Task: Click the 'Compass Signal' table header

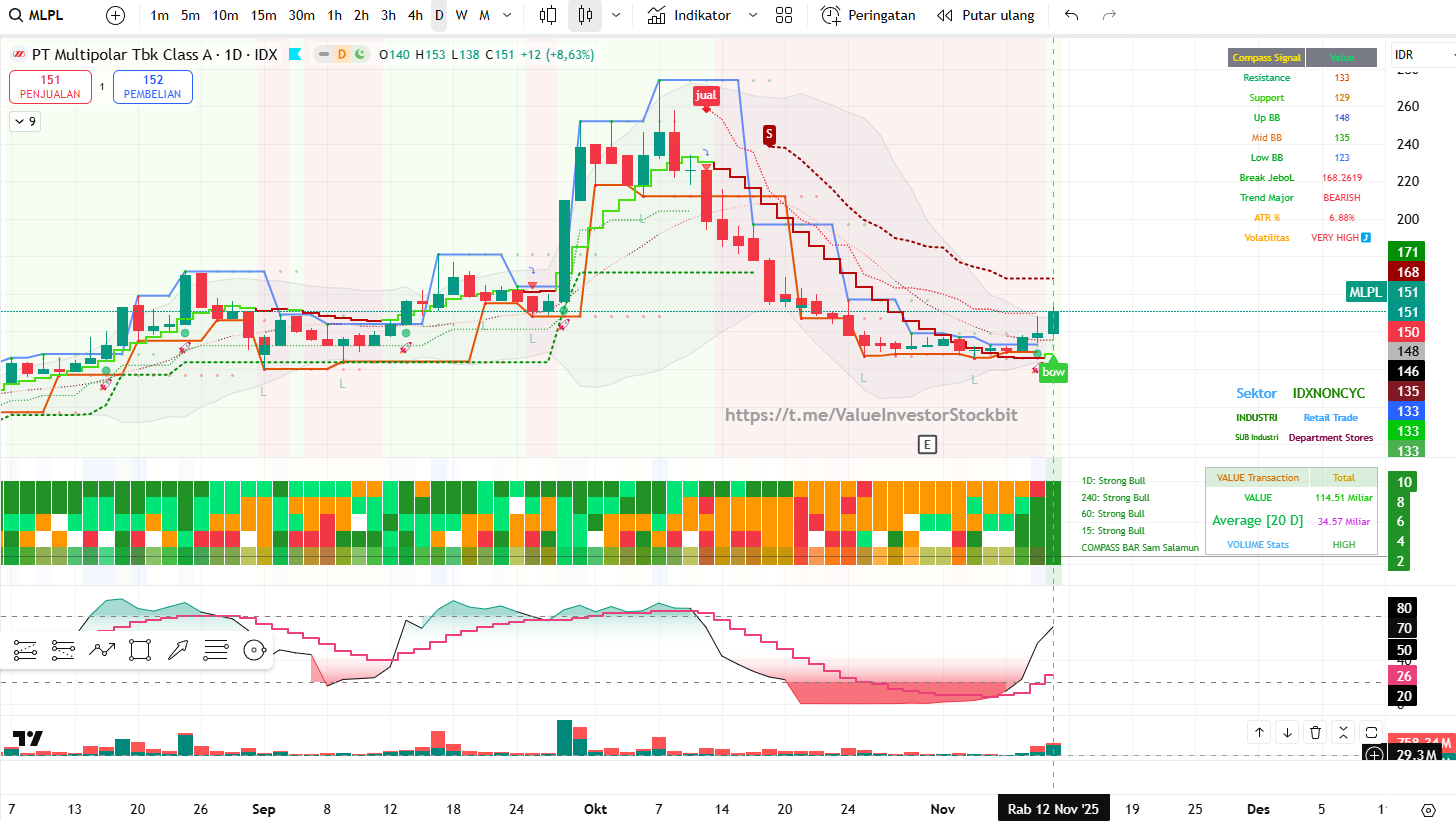Action: click(1266, 58)
